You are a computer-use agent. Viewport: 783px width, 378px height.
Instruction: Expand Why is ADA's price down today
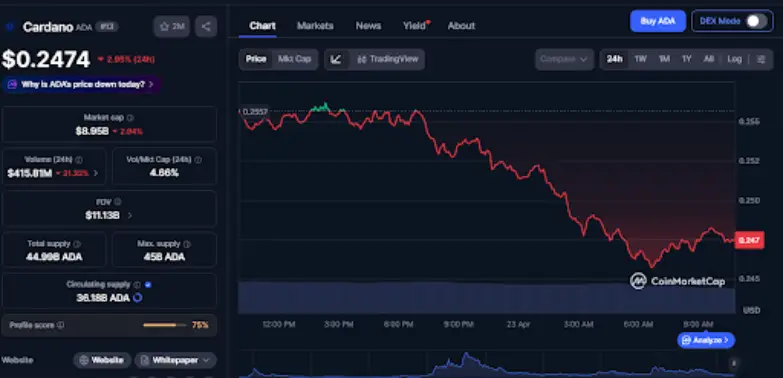(81, 84)
